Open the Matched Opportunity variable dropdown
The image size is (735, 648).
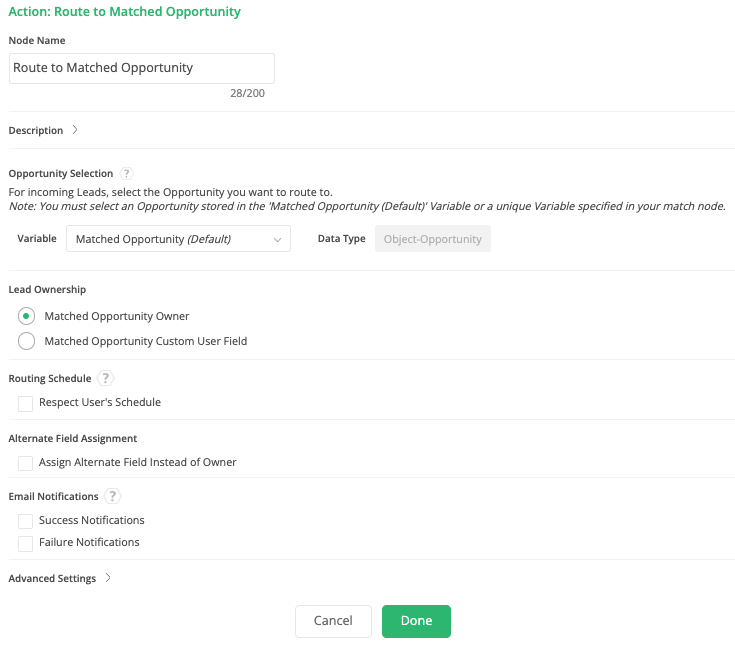(178, 239)
